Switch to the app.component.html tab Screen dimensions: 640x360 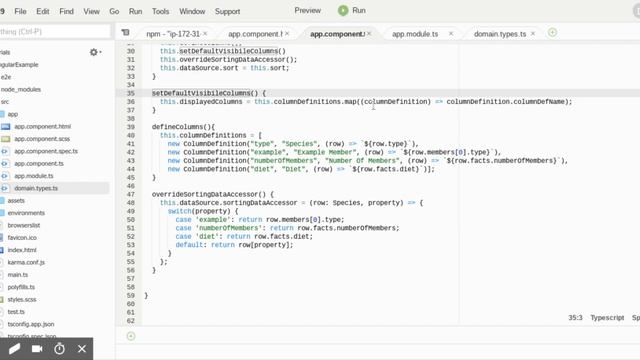point(255,34)
